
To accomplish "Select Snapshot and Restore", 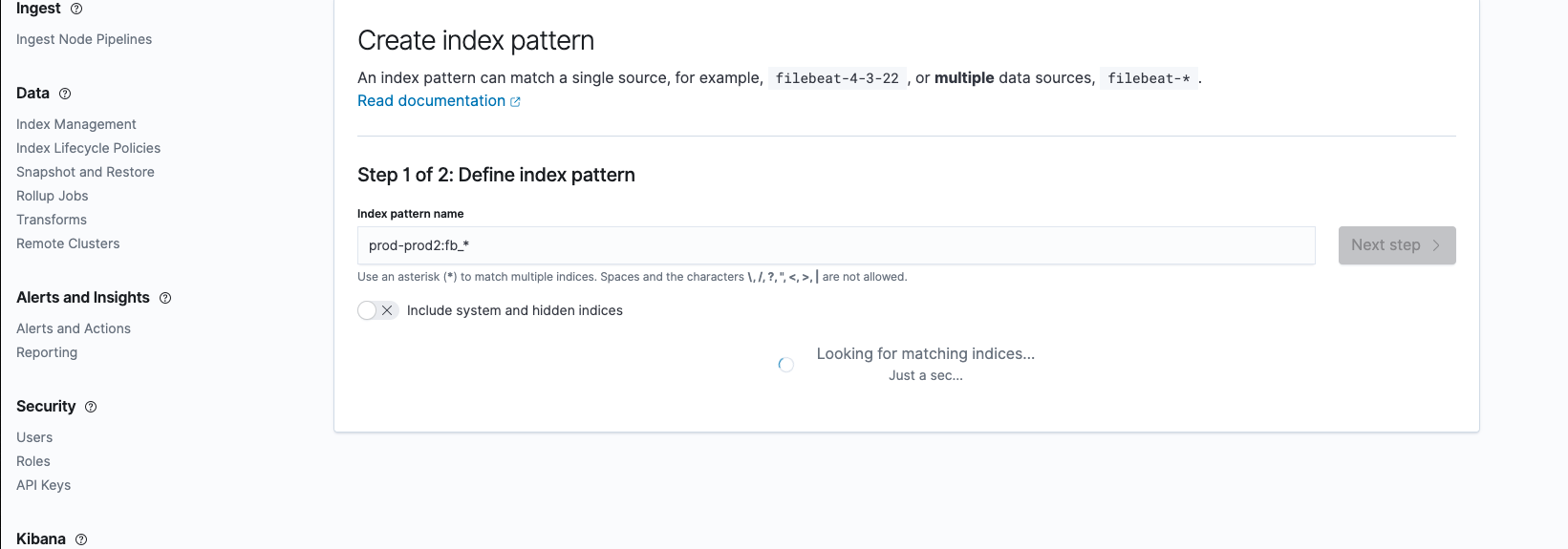I will (x=85, y=172).
